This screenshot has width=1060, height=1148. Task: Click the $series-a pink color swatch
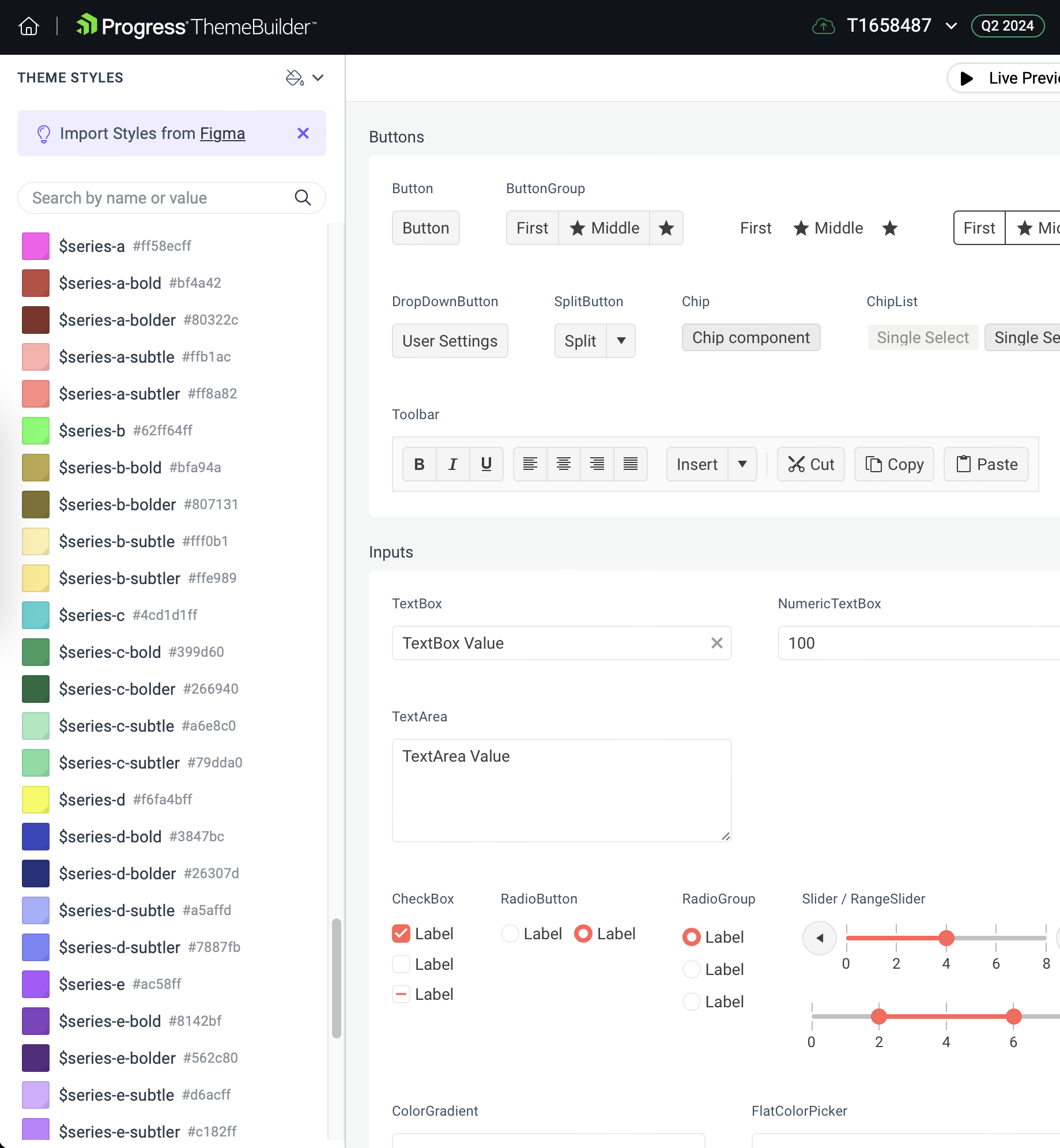(36, 246)
